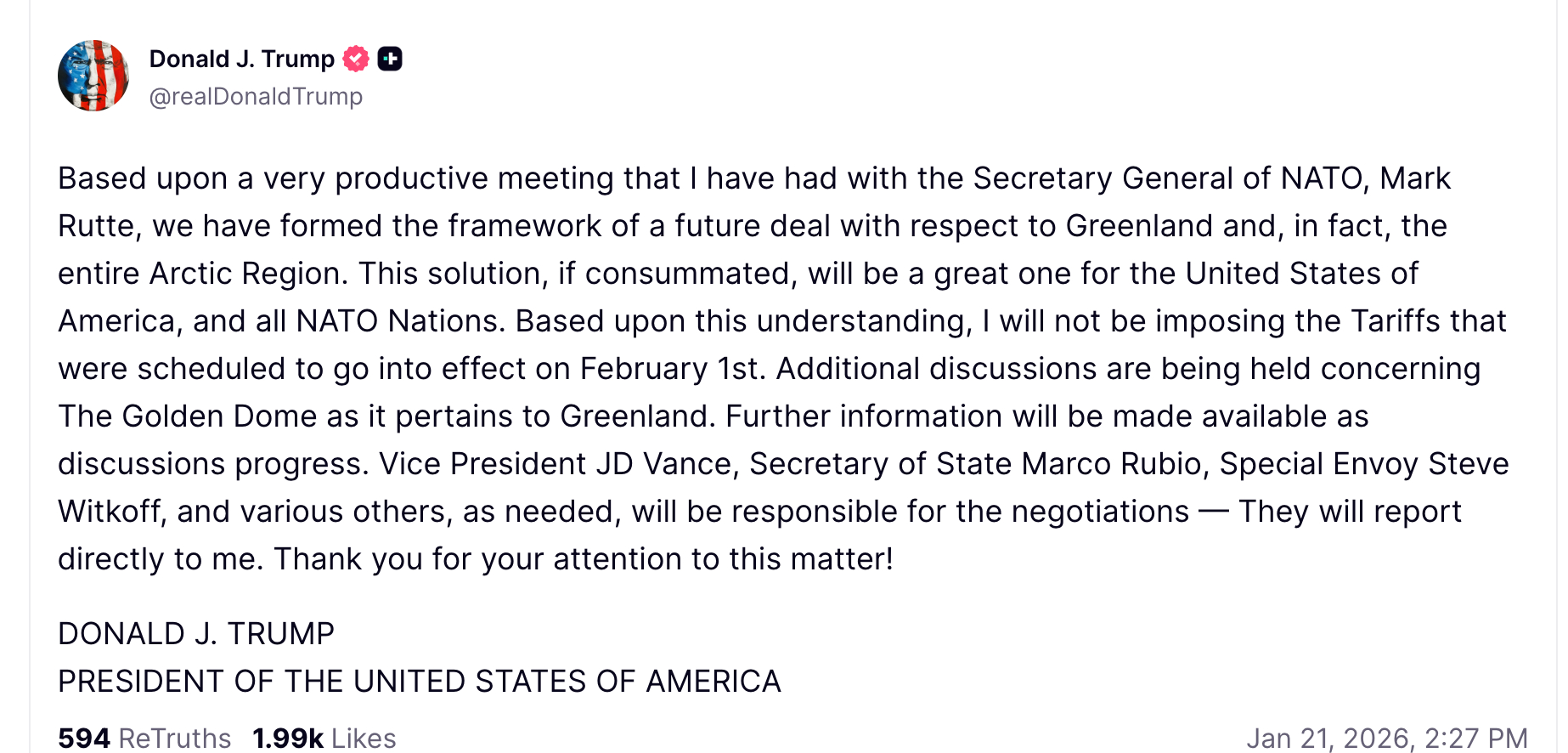
Task: View the 1.99k Likes list
Action: tap(324, 738)
